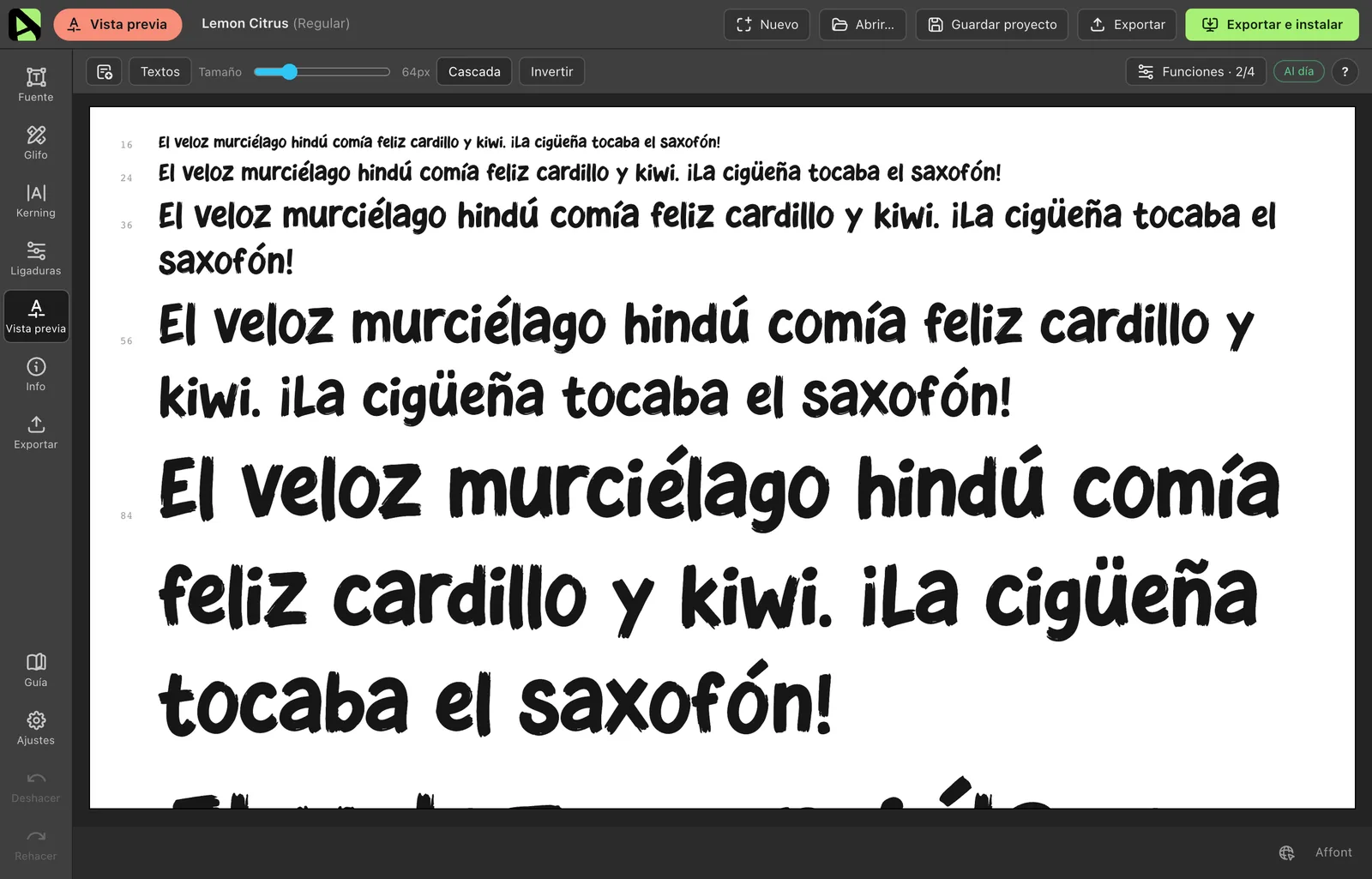This screenshot has width=1372, height=879.
Task: Open the Info section
Action: tap(36, 374)
